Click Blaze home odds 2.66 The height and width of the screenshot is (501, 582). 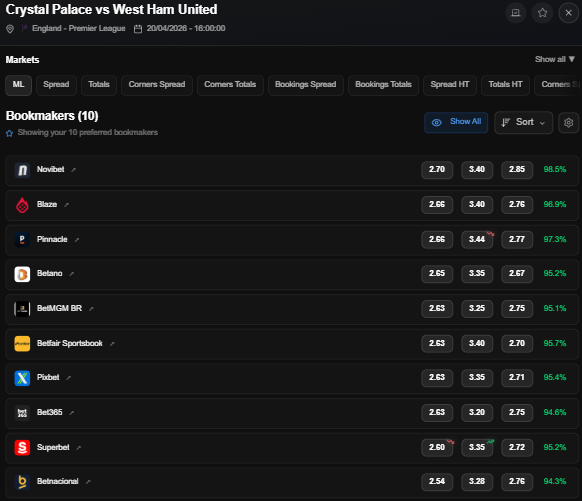(x=437, y=204)
